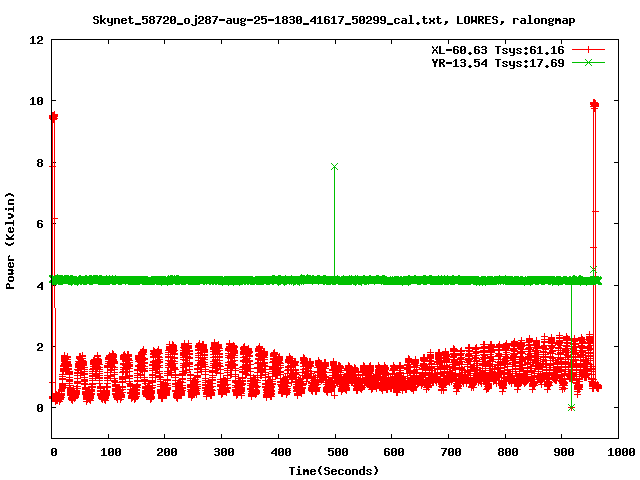
Task: Click the red XL legend line sample
Action: (x=588, y=50)
